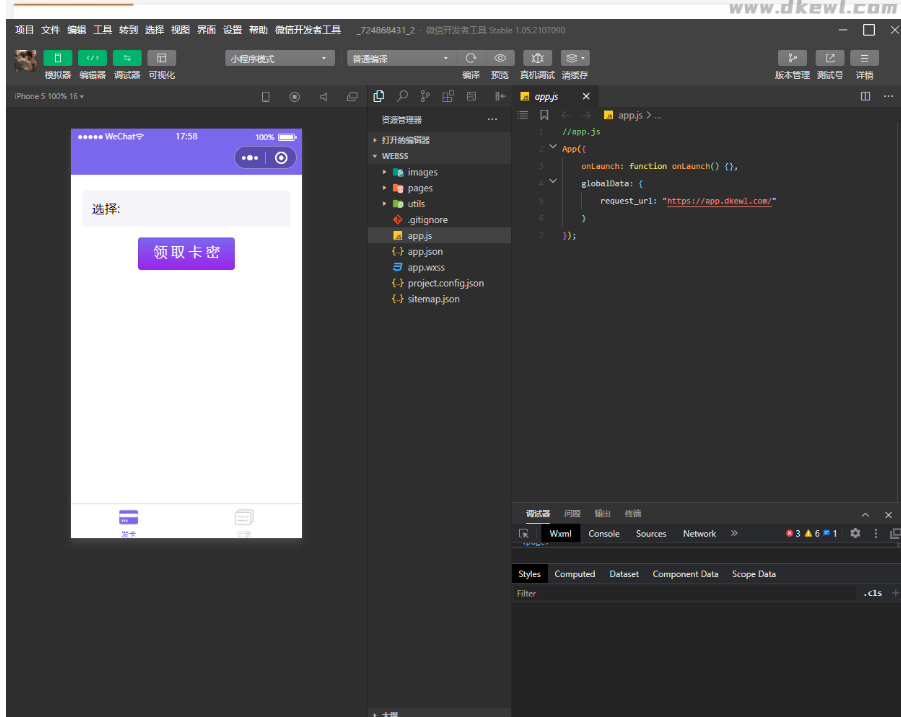Open the 小程序模式 mode dropdown
901x717 pixels.
point(279,59)
